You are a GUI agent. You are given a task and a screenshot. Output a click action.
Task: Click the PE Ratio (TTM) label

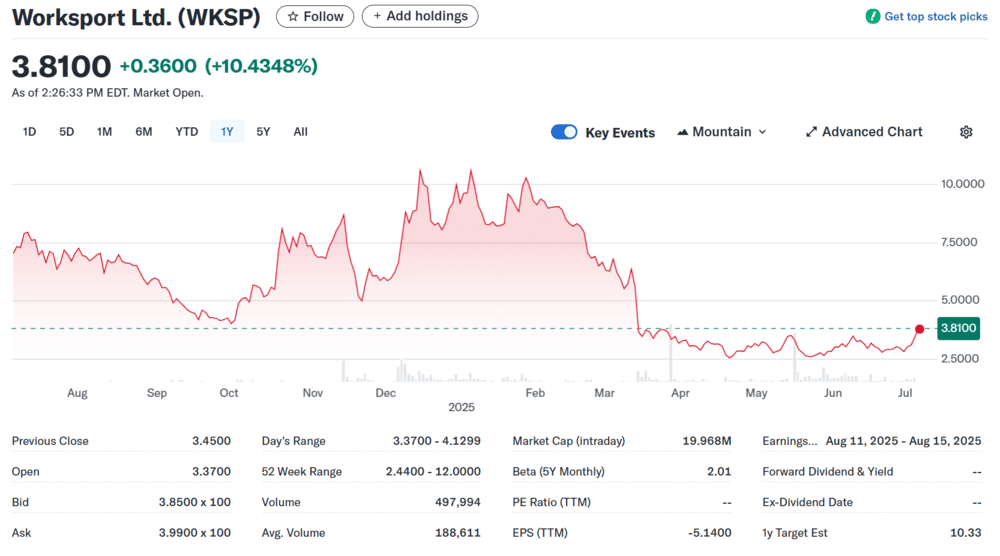552,502
